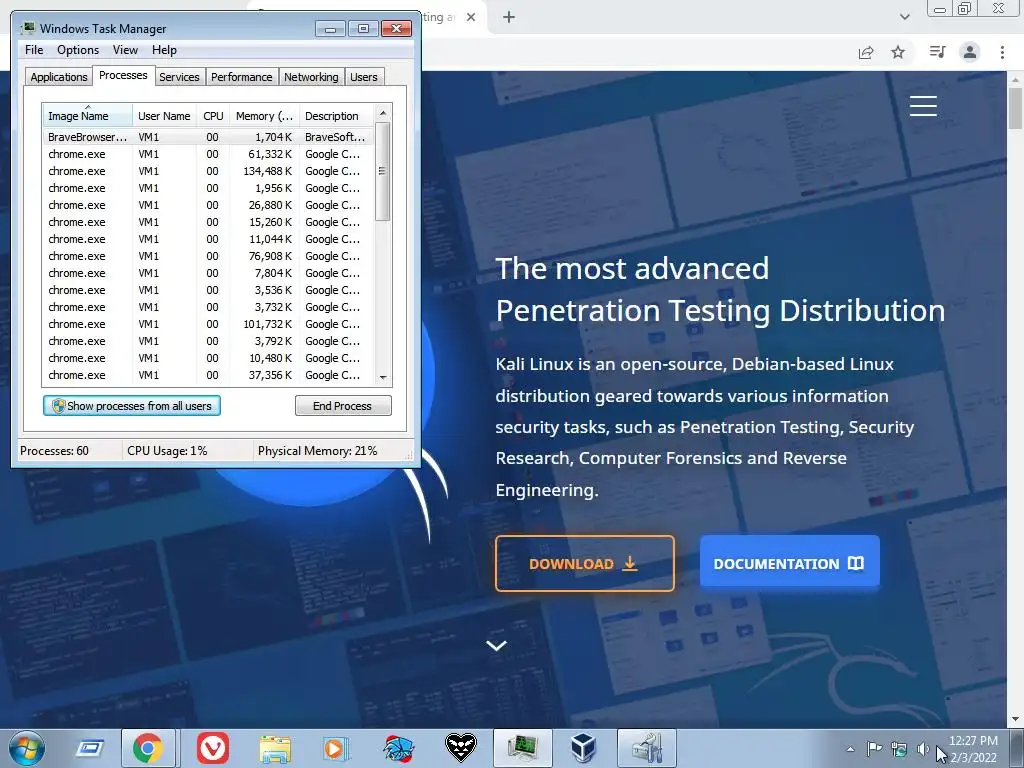Click the scroll-down chevron on Kali page
Screen dimensions: 1024x768
click(x=496, y=645)
